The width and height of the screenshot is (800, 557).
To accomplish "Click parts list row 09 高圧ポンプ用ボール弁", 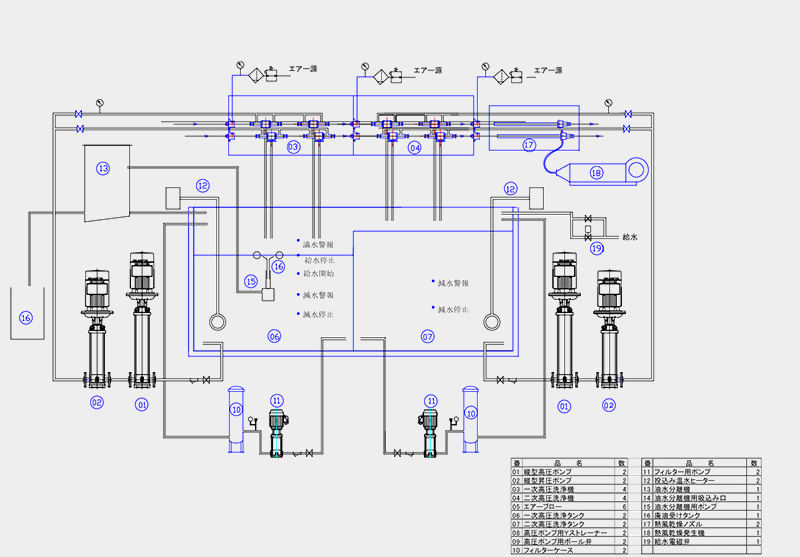I will pyautogui.click(x=569, y=542).
